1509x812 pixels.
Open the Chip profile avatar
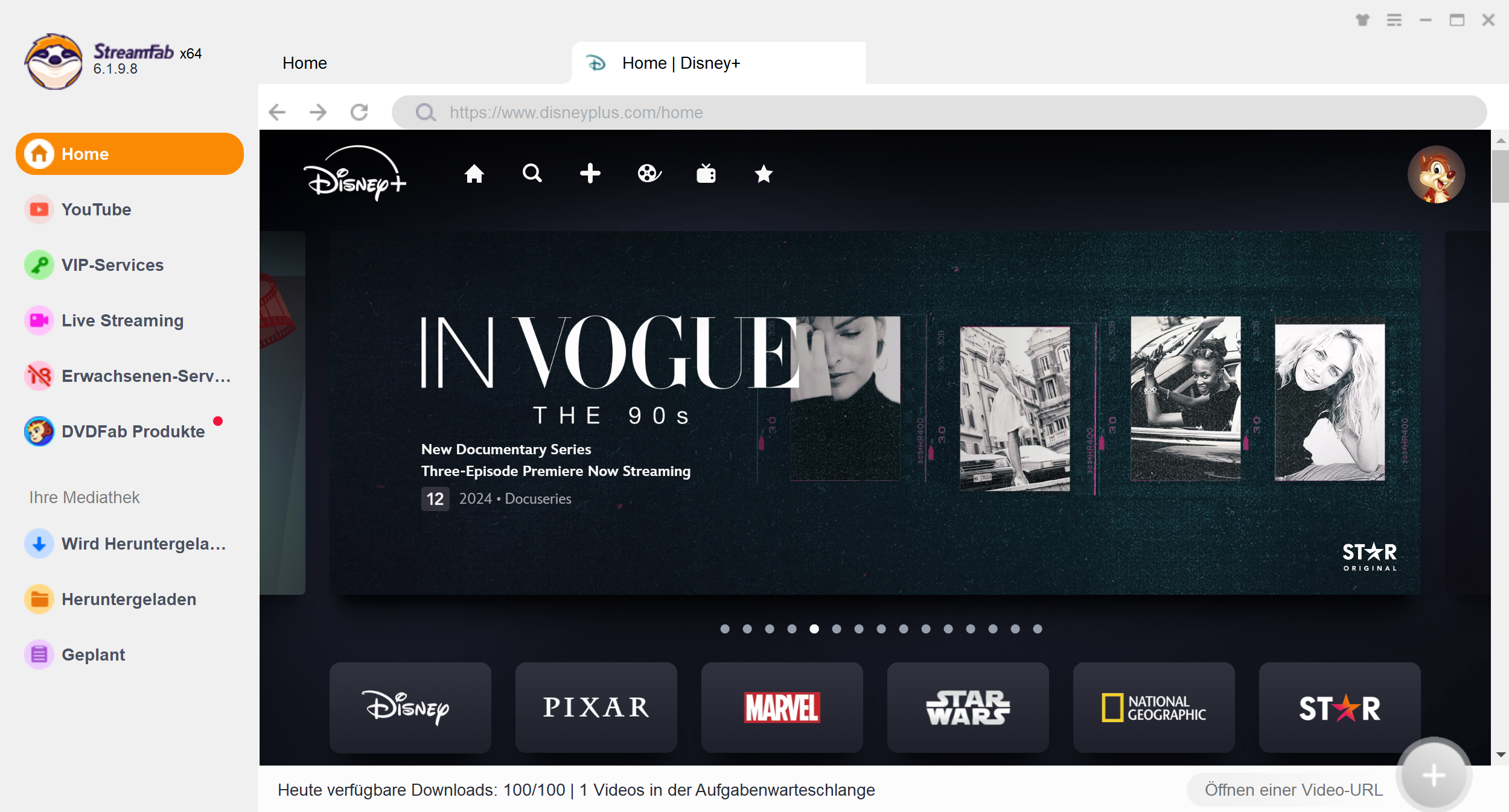(x=1436, y=174)
